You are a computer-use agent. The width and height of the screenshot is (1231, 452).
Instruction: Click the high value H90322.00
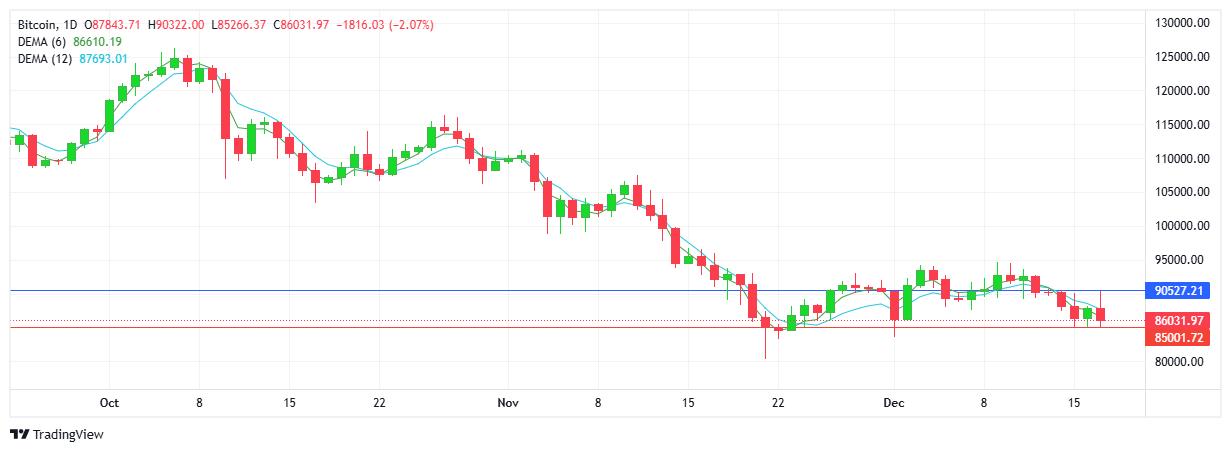tap(177, 24)
